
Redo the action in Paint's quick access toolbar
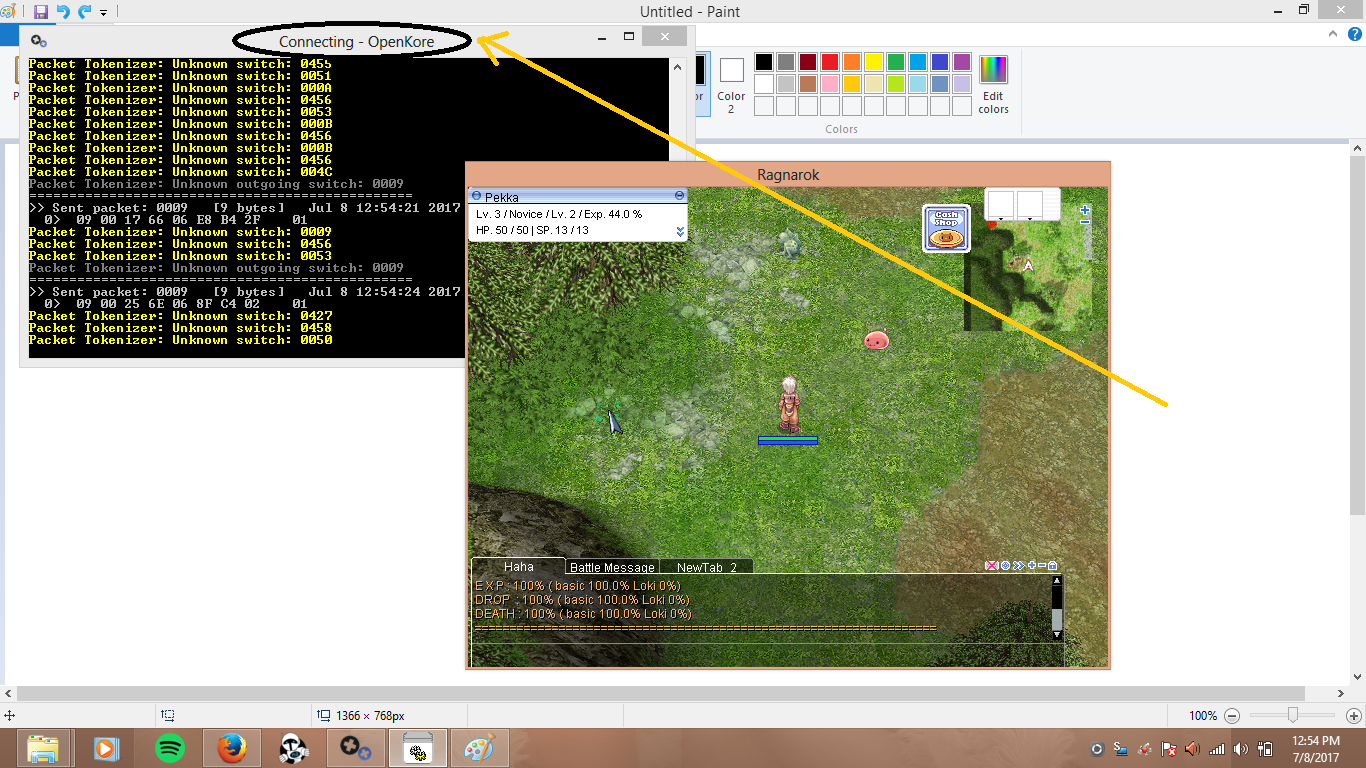pos(84,12)
